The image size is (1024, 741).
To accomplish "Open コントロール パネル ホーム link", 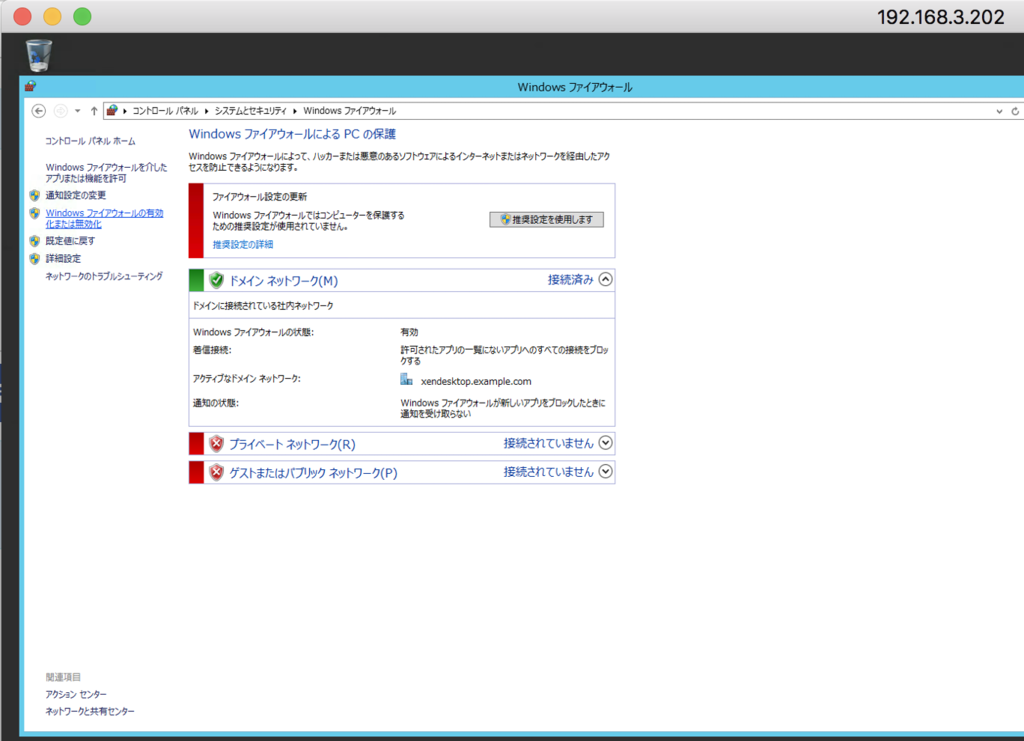I will pyautogui.click(x=90, y=141).
